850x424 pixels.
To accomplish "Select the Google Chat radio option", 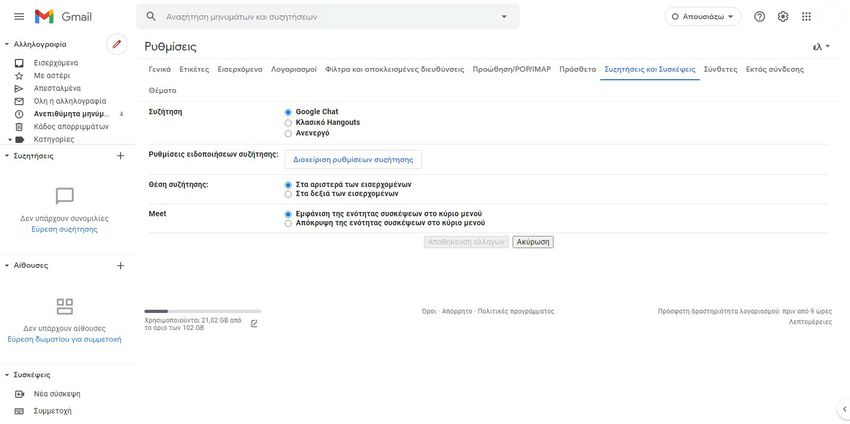I will coord(288,112).
